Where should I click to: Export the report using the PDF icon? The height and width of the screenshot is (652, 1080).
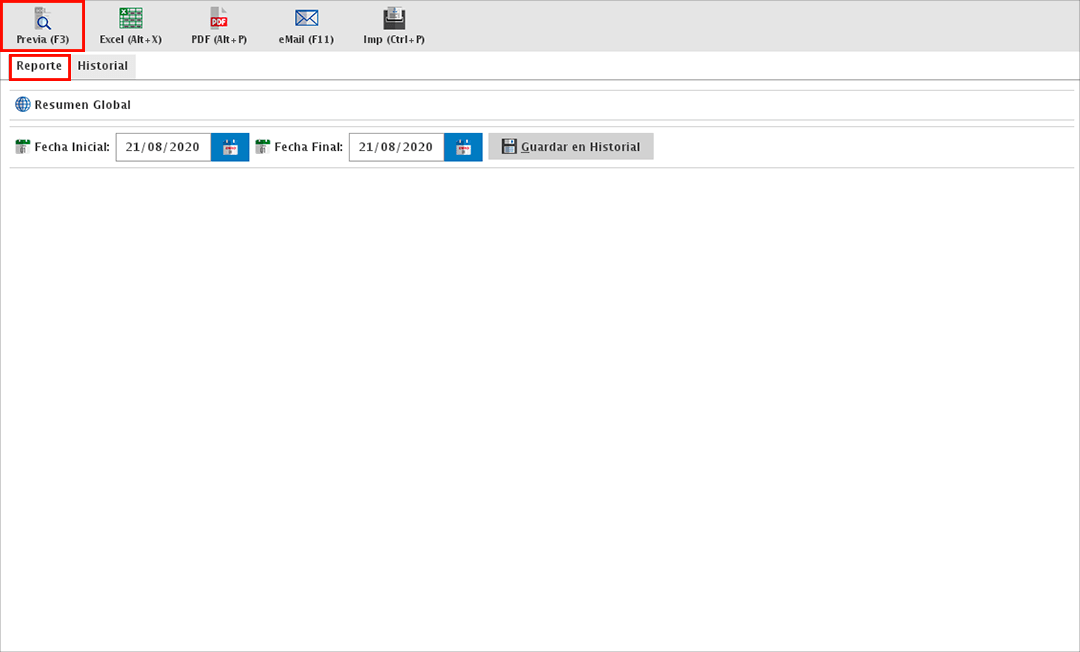[x=219, y=18]
